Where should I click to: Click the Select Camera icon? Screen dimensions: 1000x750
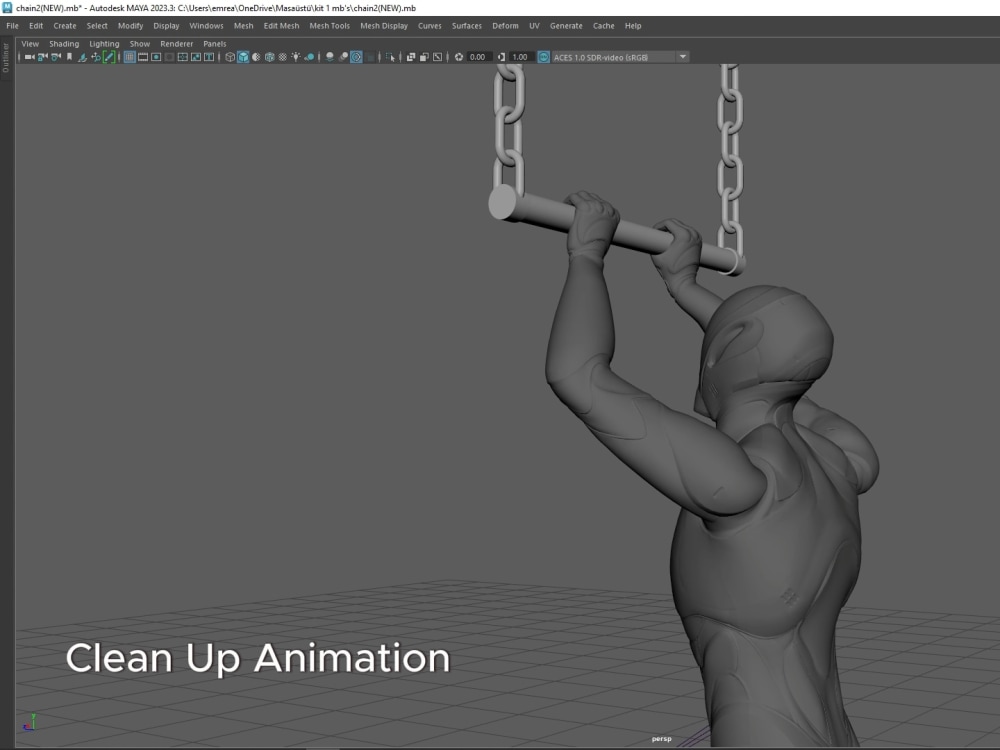29,57
